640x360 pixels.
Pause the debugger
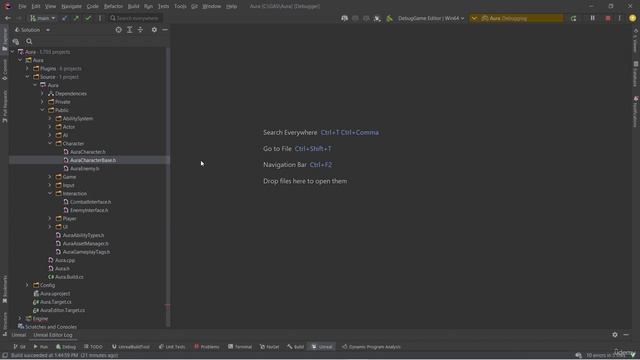[x=593, y=18]
